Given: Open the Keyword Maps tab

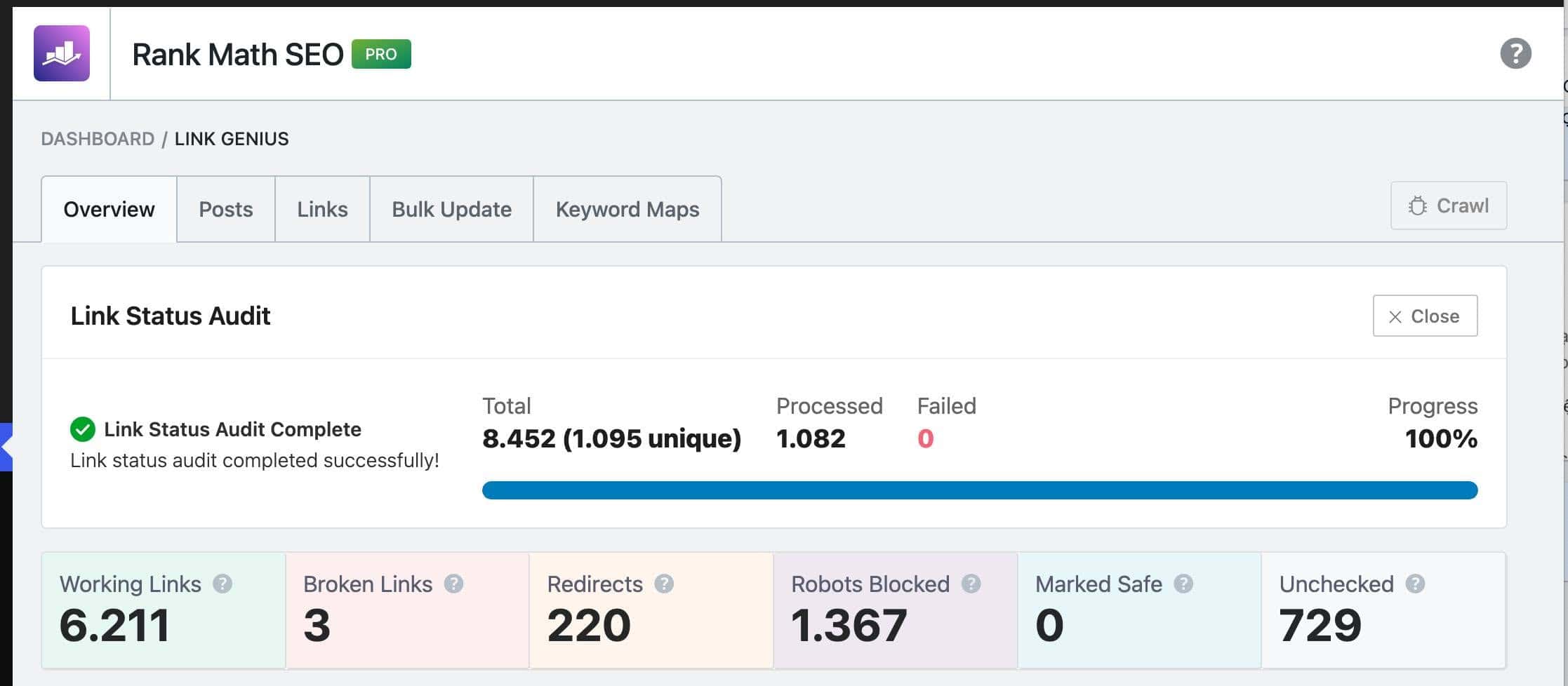Looking at the screenshot, I should click(627, 209).
